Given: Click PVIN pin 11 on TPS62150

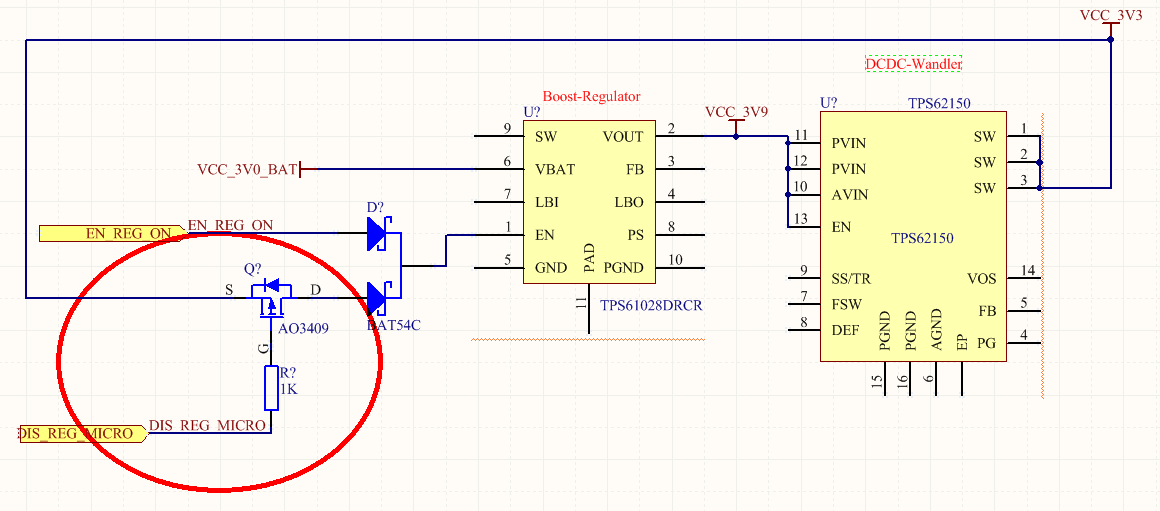Looking at the screenshot, I should click(803, 142).
